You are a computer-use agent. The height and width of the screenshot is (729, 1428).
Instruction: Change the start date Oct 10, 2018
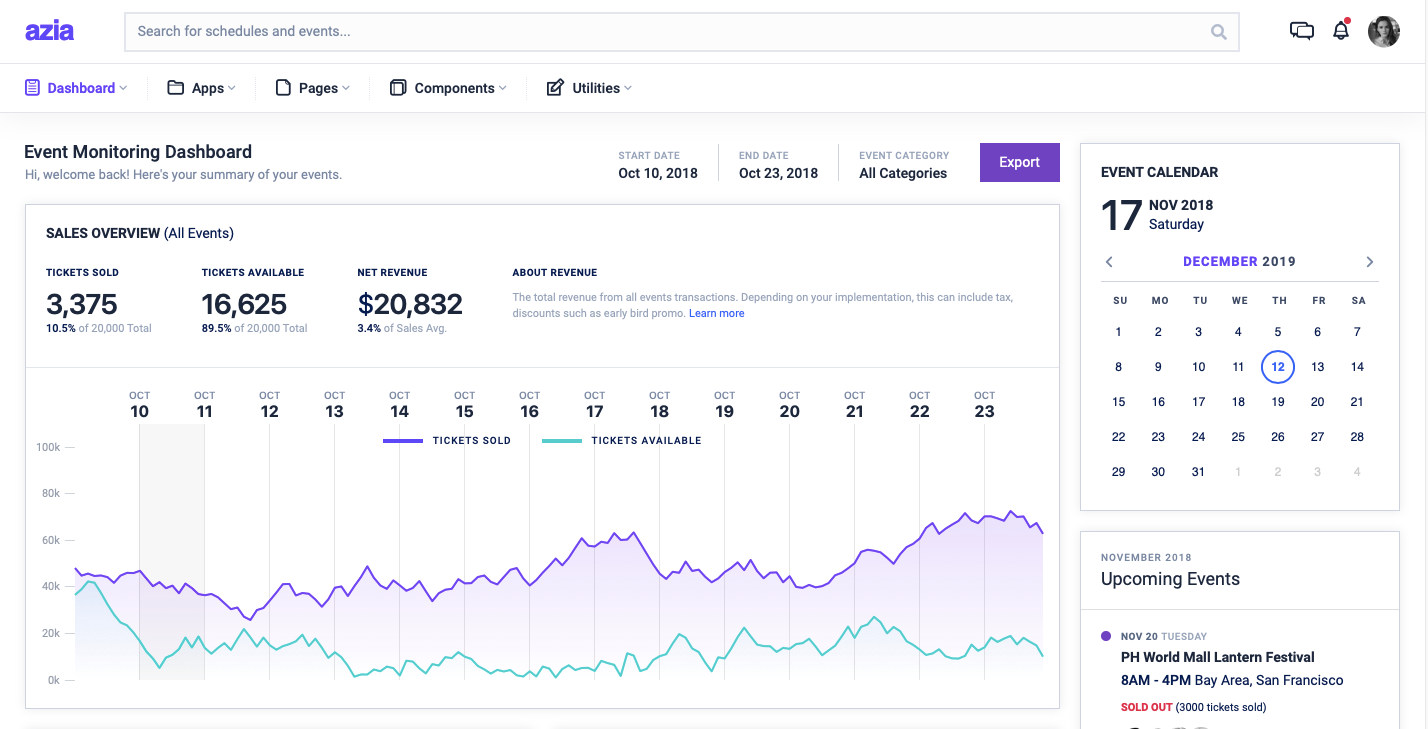pos(658,173)
